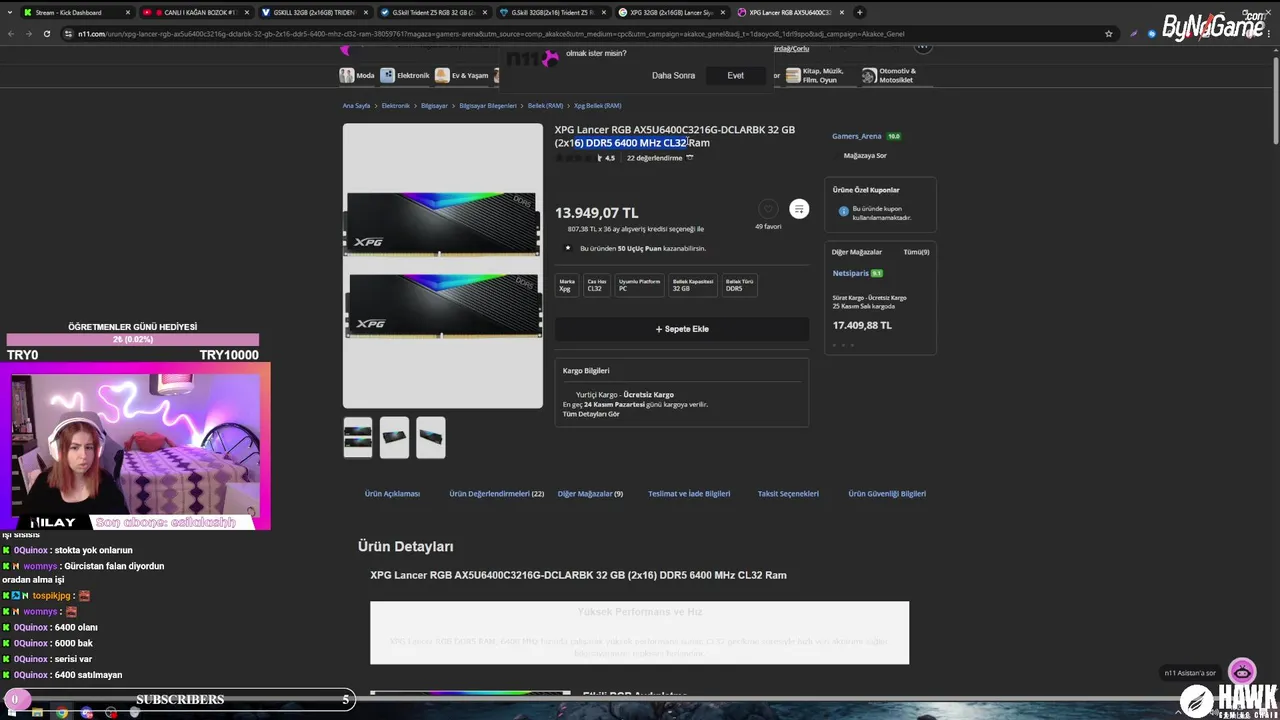Click the Bellek Türü DDR5 chip

point(740,285)
